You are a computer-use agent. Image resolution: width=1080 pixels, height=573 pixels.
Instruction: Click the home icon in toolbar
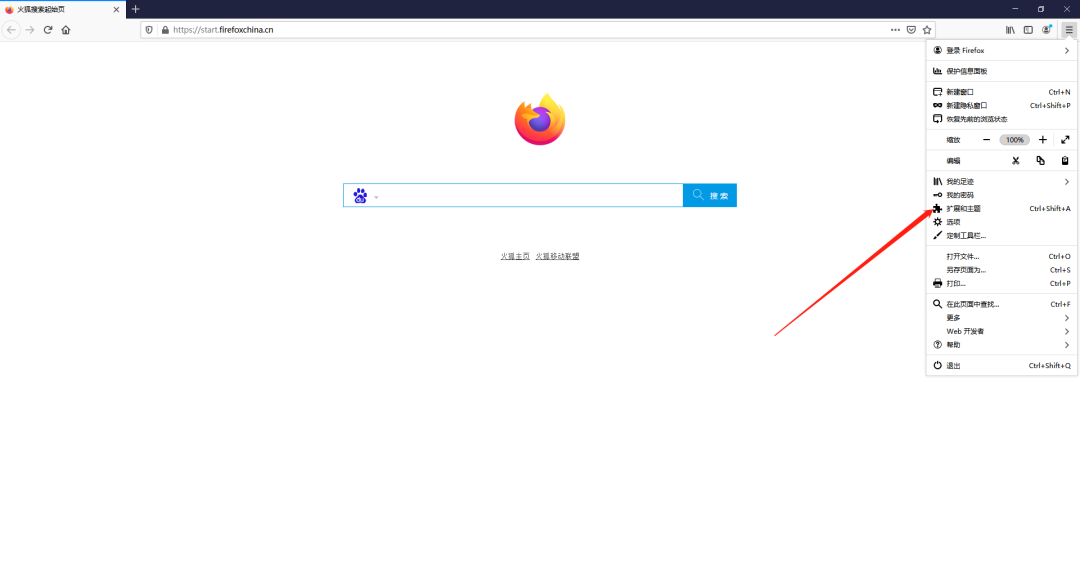click(66, 30)
